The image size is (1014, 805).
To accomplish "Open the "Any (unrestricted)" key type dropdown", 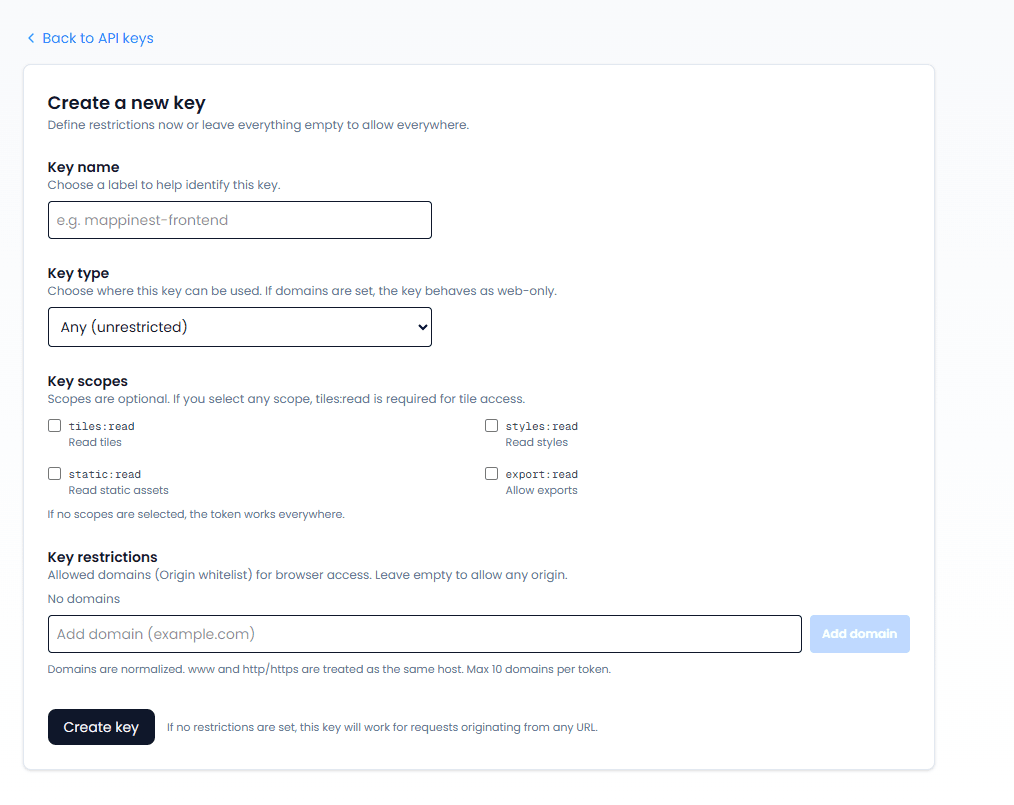I will pyautogui.click(x=240, y=326).
